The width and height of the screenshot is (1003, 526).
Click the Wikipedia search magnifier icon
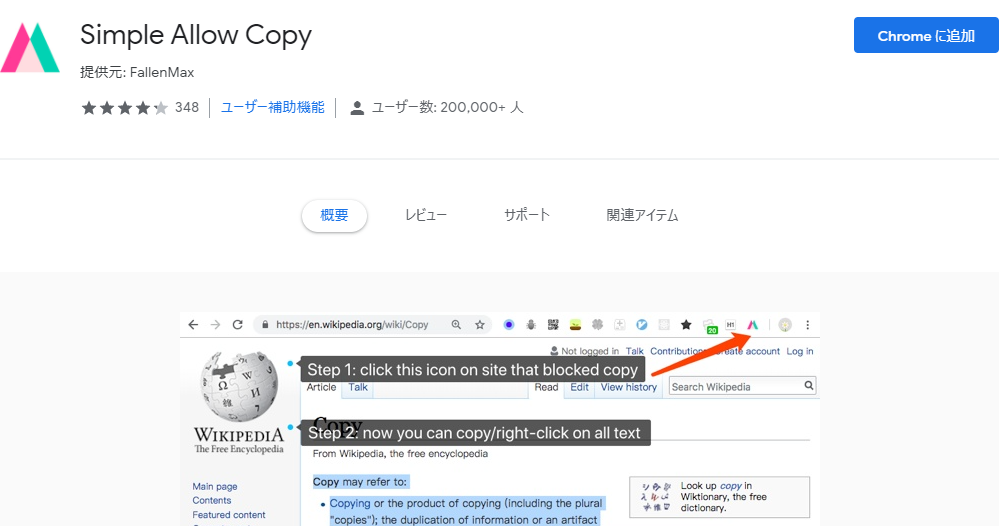[x=809, y=385]
